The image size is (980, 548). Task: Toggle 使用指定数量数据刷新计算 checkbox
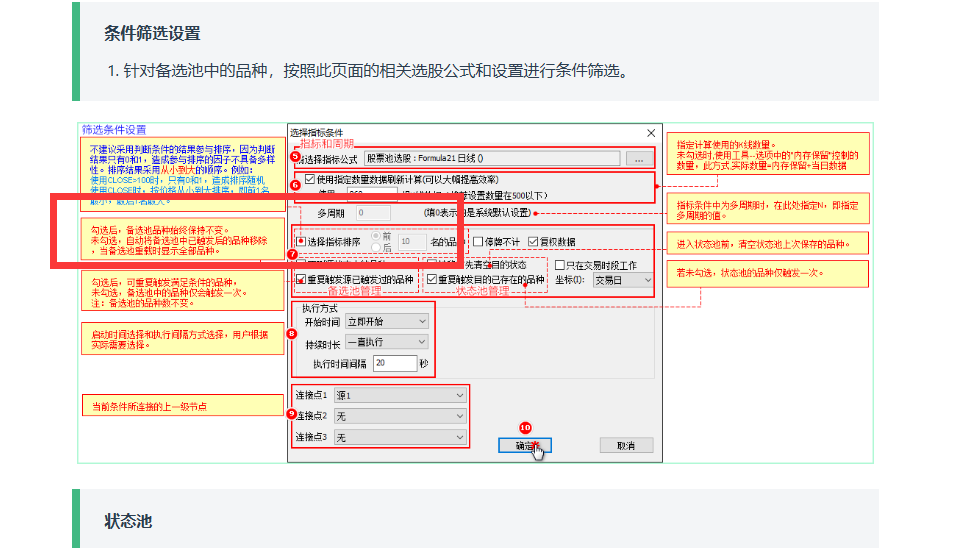click(x=311, y=178)
